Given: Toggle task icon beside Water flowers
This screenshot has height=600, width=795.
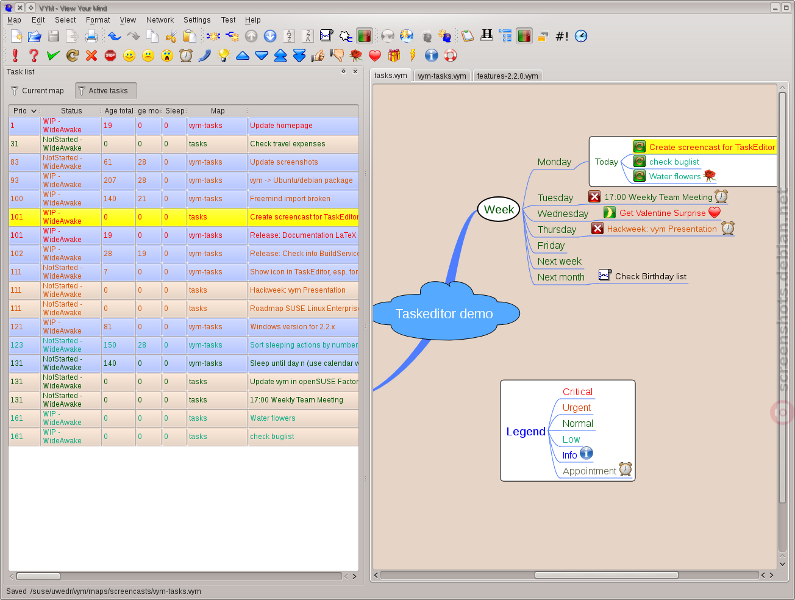Looking at the screenshot, I should pyautogui.click(x=639, y=176).
